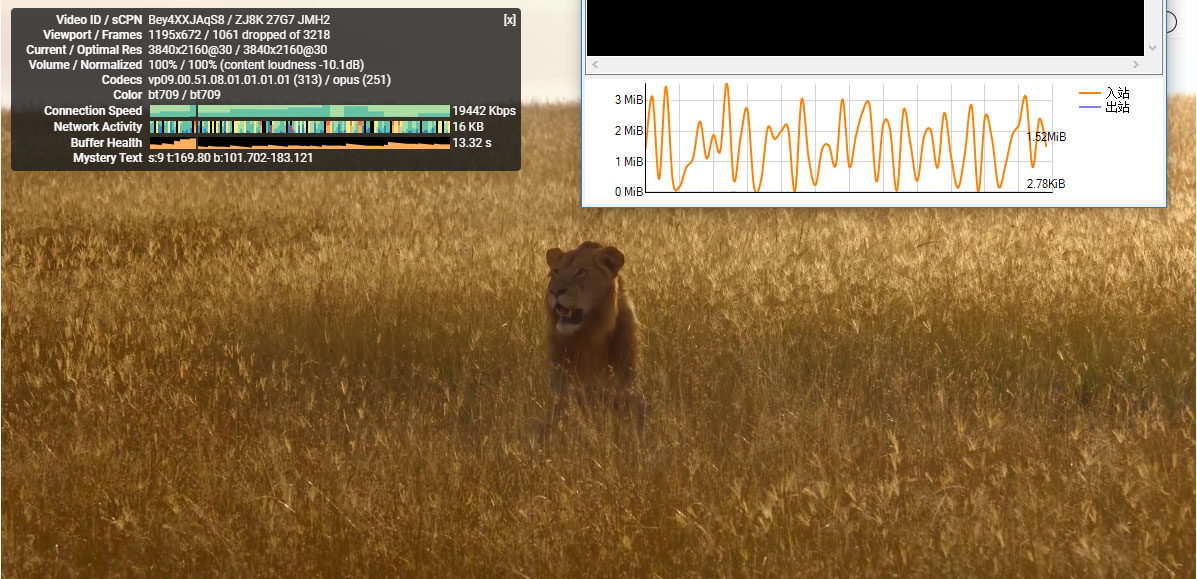
Task: Click the Video ID value Bey4XXJAqS8
Action: pos(184,20)
